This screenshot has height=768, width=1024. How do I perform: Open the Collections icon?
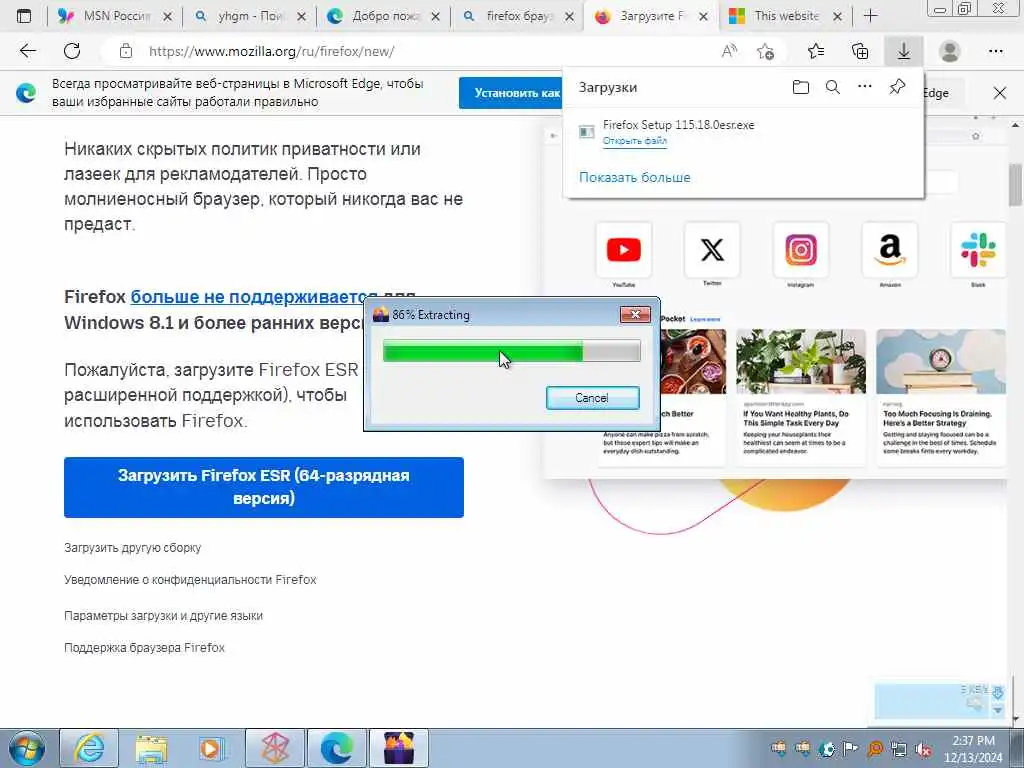860,51
